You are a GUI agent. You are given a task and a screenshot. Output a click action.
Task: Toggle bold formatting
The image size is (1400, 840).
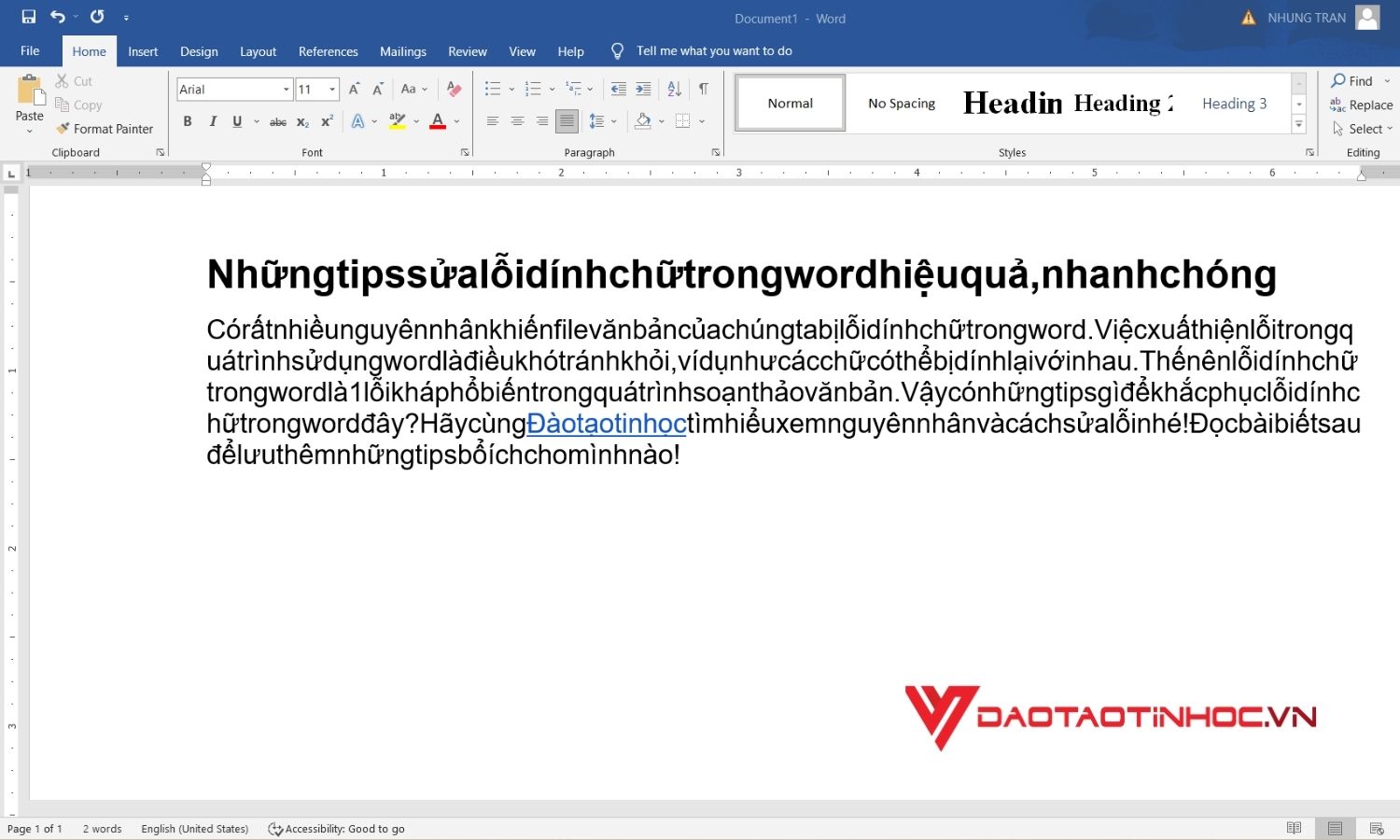188,121
